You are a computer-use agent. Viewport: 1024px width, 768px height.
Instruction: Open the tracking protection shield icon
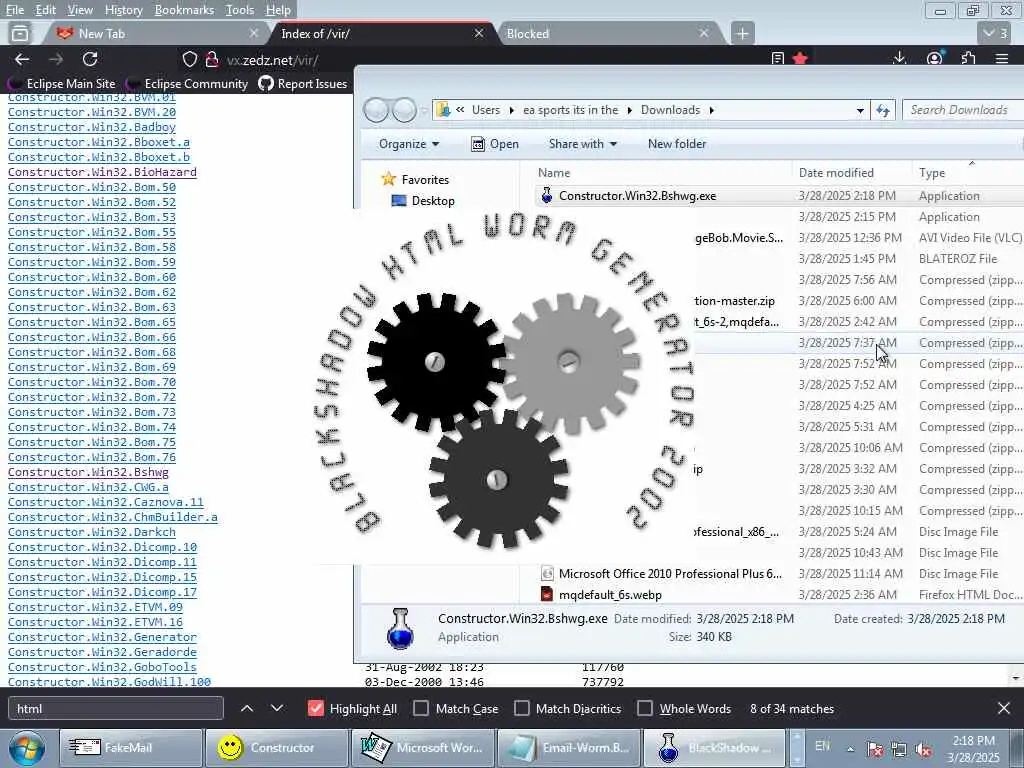189,59
